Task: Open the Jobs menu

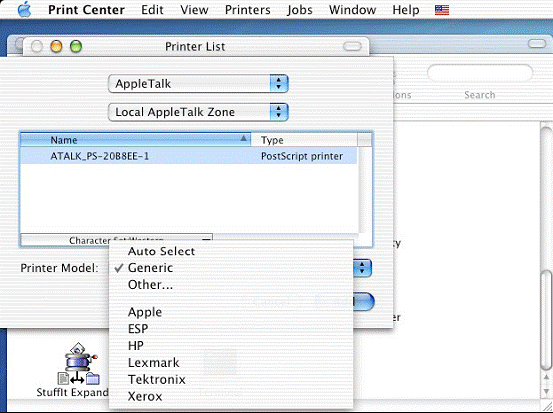Action: (x=299, y=10)
